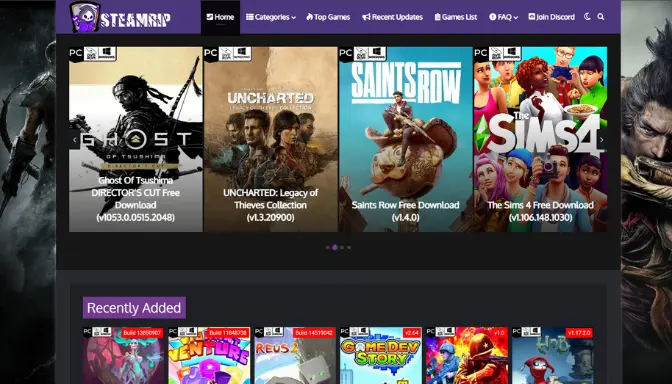Open the Build 13850907 game thumbnail
This screenshot has height=384, width=672.
123,356
